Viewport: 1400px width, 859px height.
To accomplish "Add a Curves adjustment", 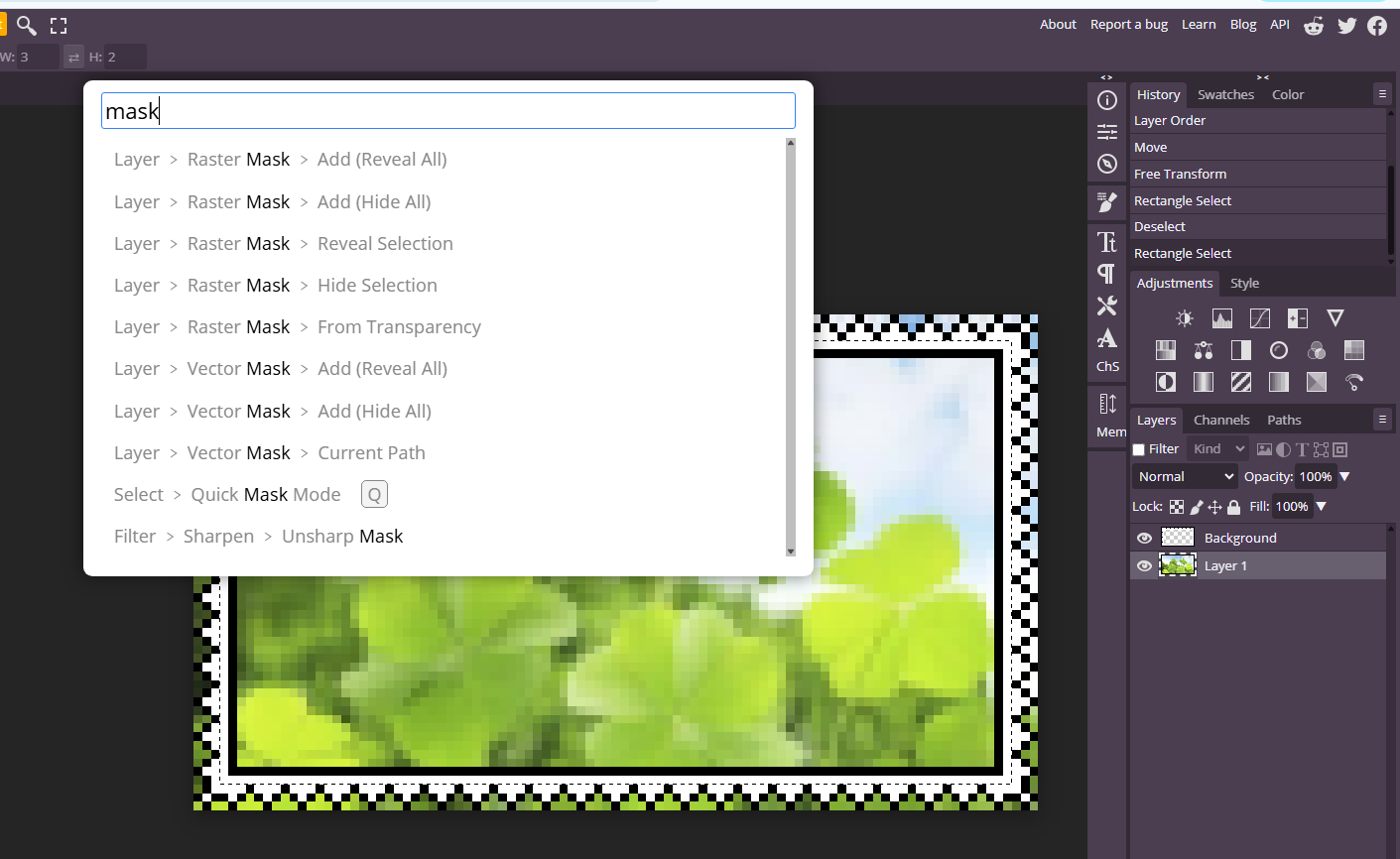I will point(1260,318).
